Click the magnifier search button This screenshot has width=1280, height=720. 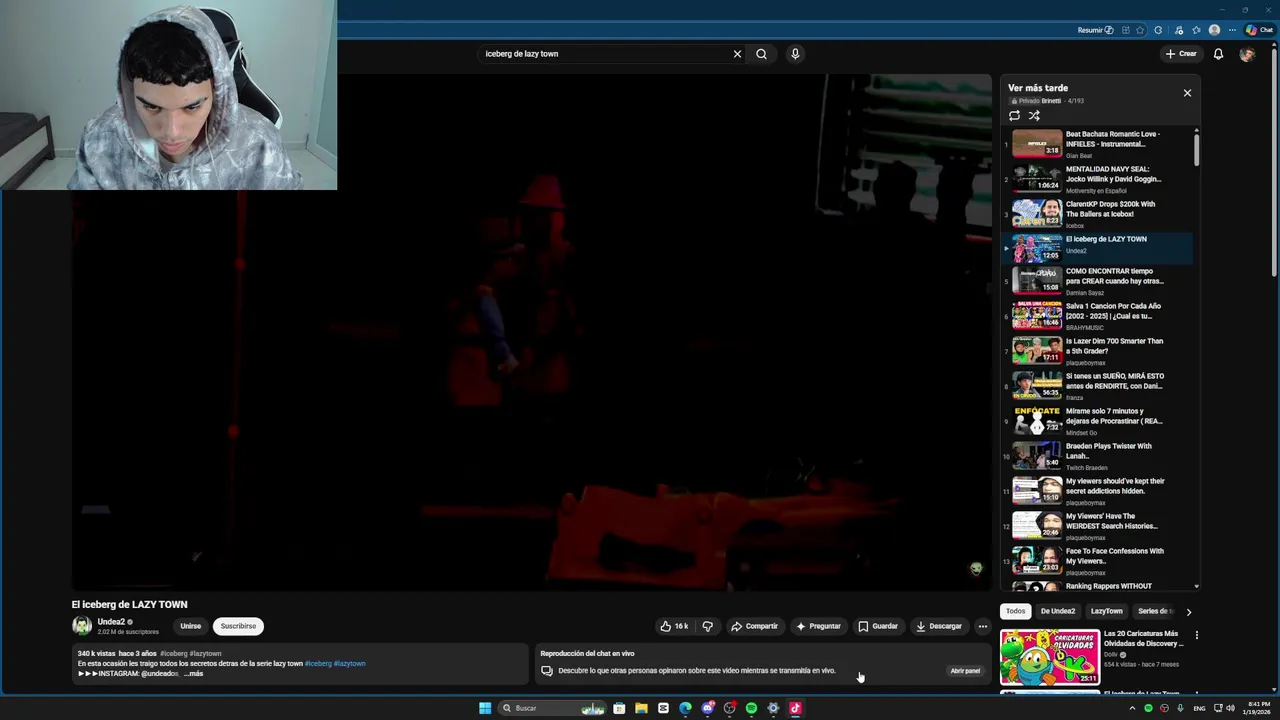tap(761, 54)
